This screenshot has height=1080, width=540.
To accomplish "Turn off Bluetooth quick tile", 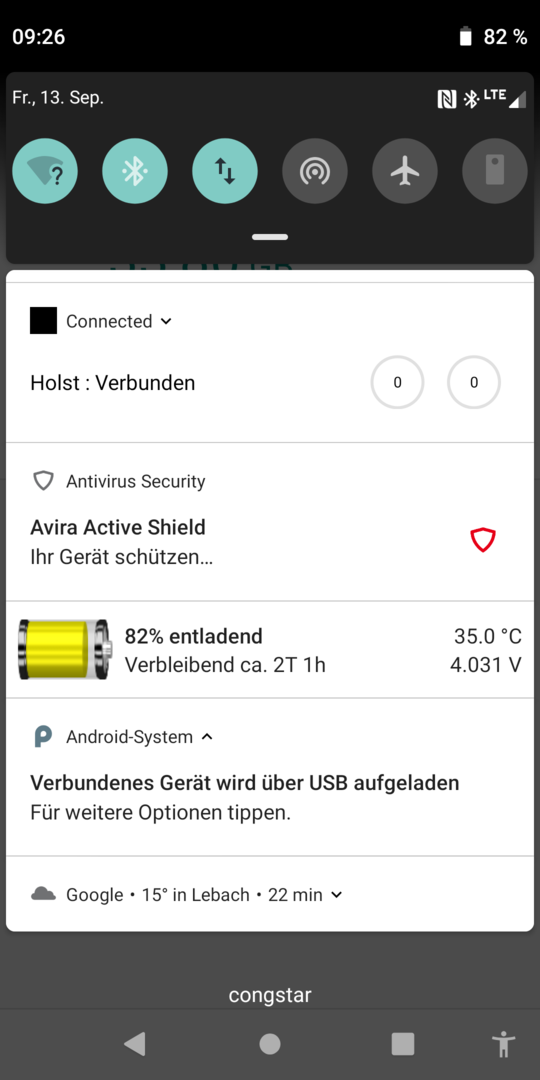I will tap(135, 171).
